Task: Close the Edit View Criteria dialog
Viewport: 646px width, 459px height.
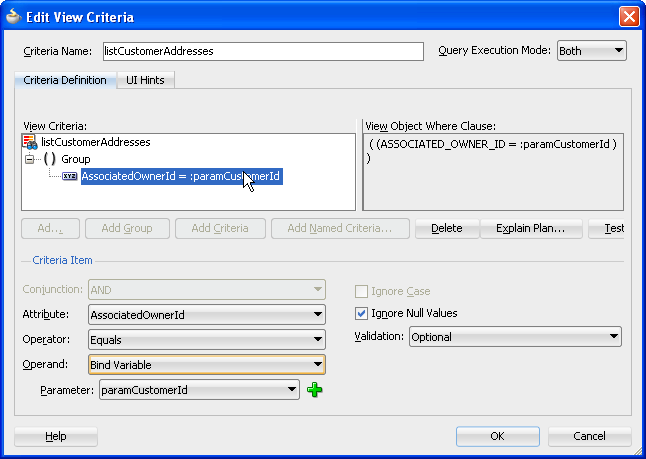Action: pyautogui.click(x=629, y=17)
